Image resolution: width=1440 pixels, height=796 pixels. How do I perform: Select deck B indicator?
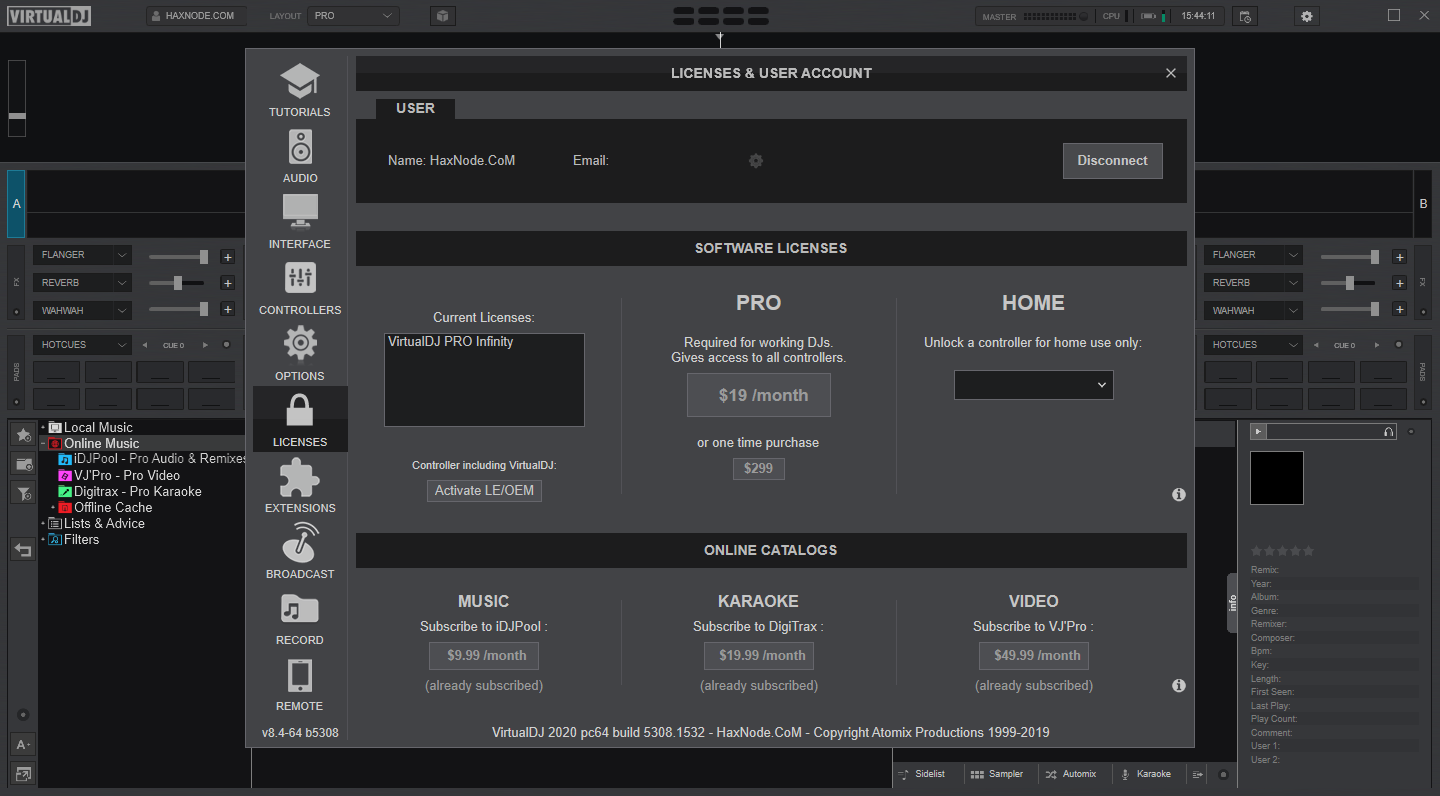(x=1423, y=204)
